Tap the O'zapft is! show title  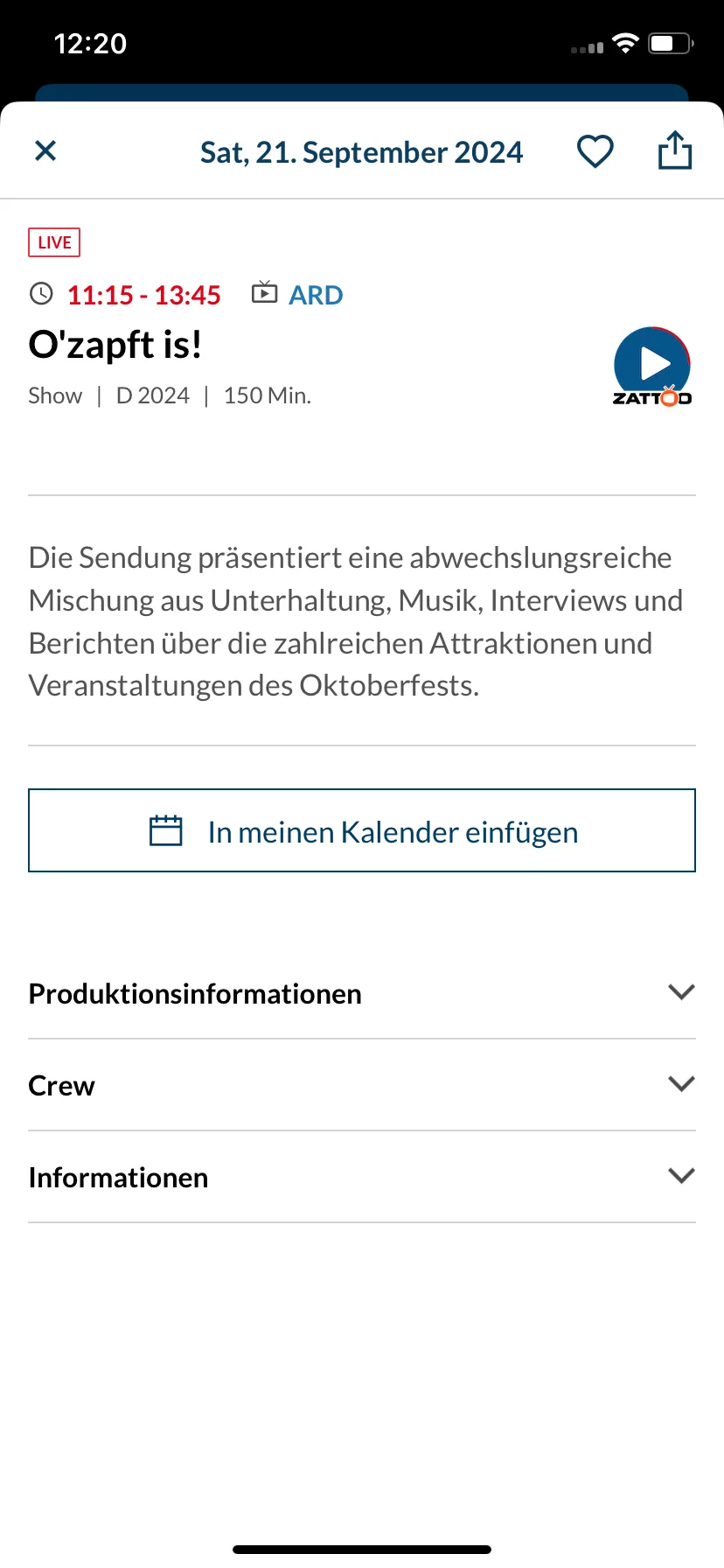coord(115,345)
